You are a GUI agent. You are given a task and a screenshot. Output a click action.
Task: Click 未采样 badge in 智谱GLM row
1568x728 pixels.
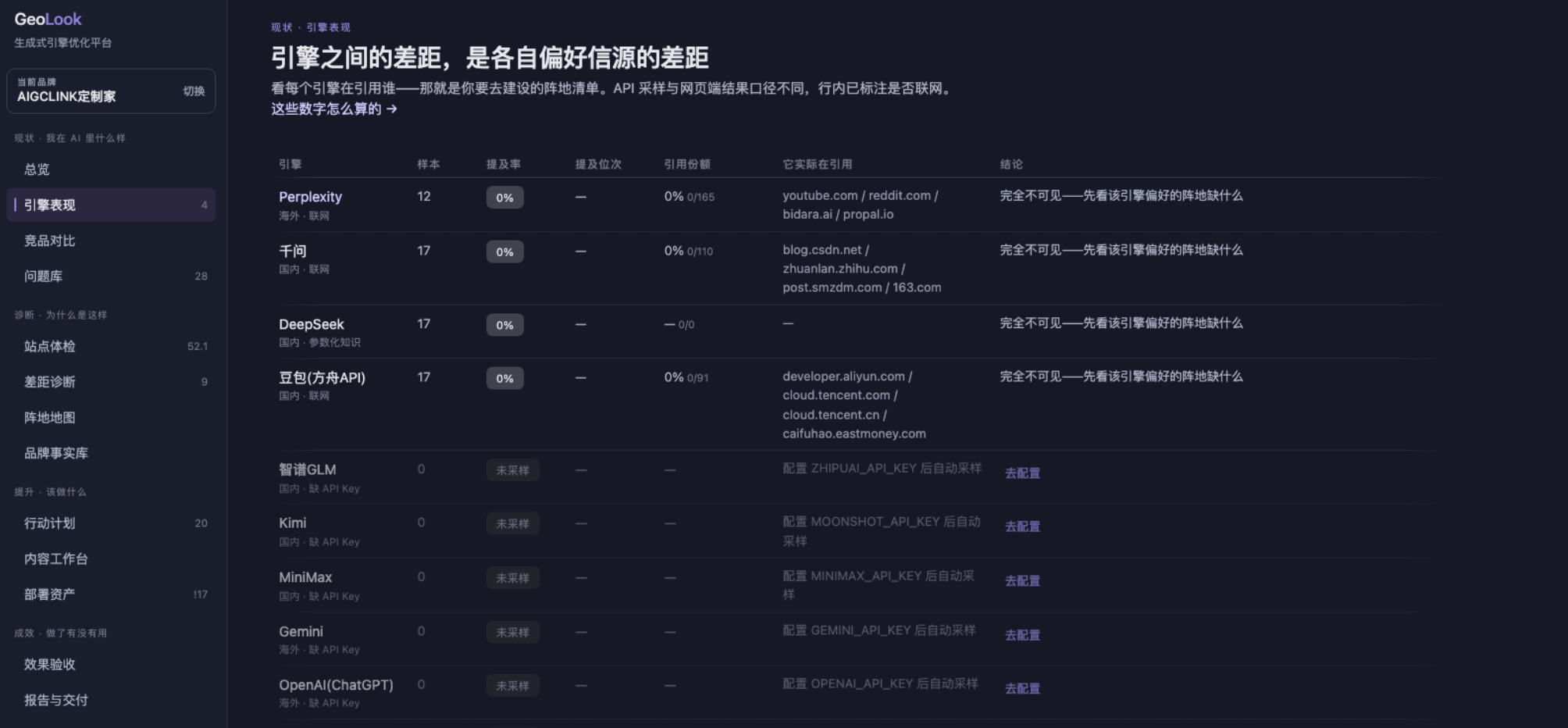[513, 470]
